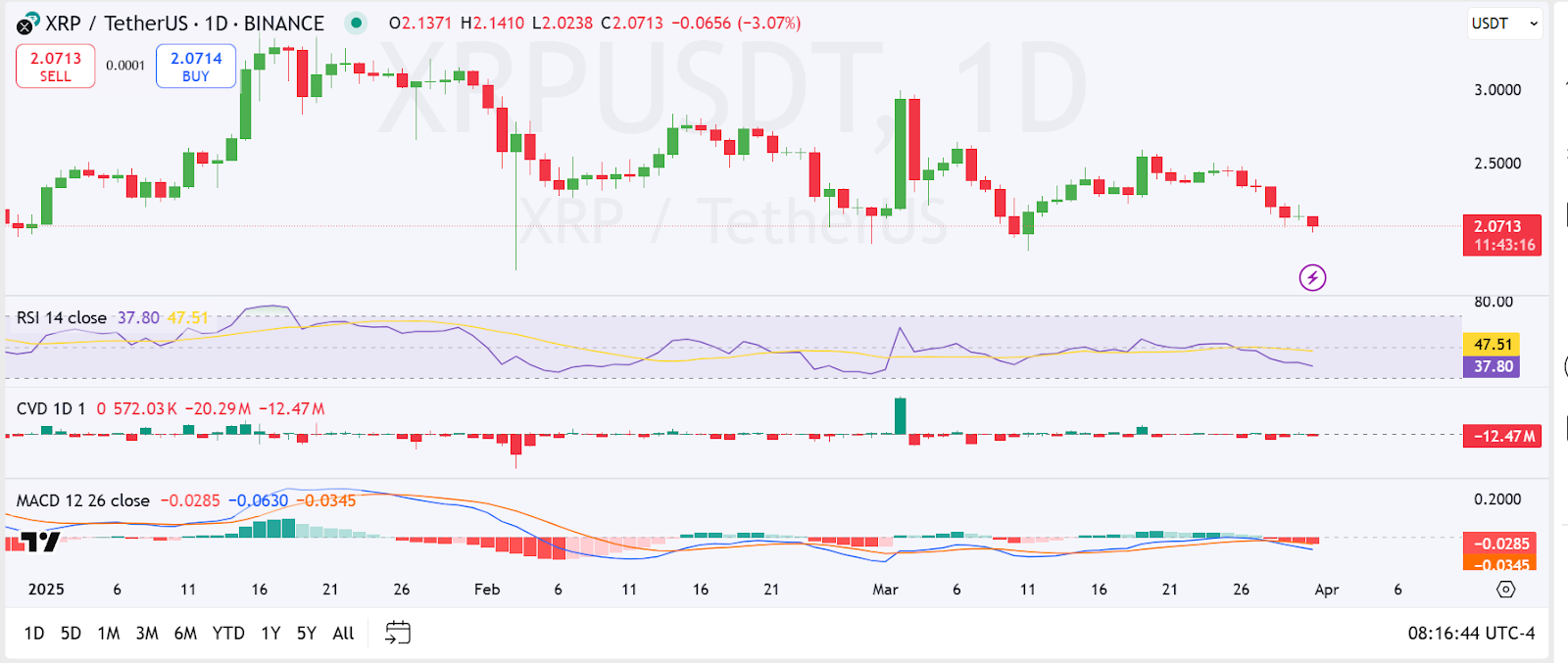Select the YTD time range
The height and width of the screenshot is (663, 1568).
click(x=228, y=634)
